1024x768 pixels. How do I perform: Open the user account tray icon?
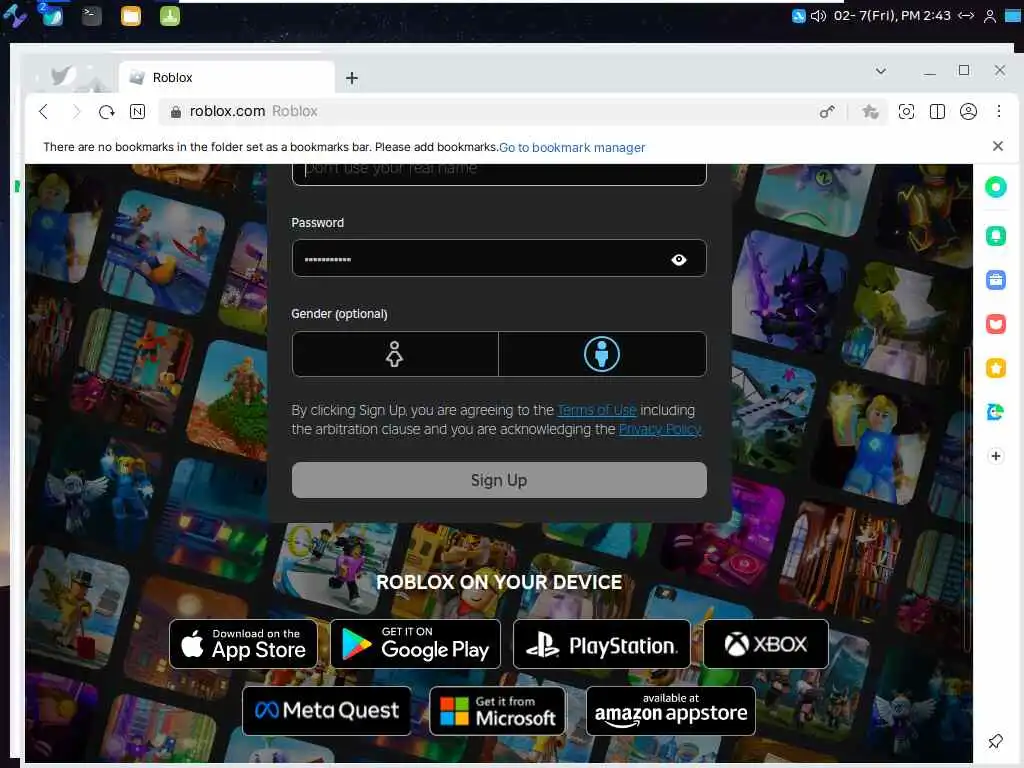point(989,16)
